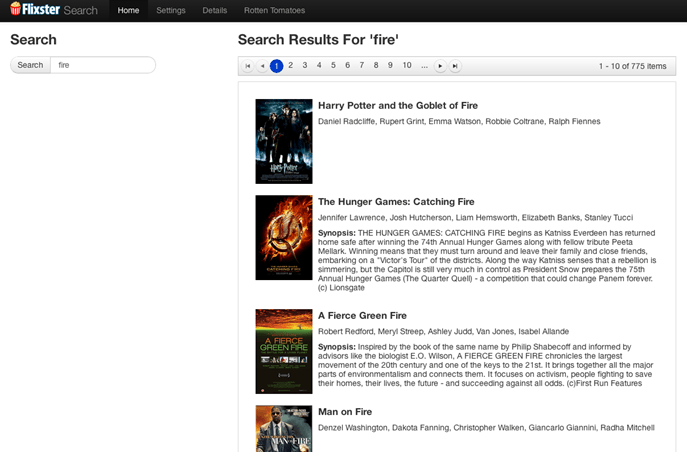Viewport: 687px width, 452px height.
Task: Click 'Harry Potter and the Goblet of Fire' title
Action: point(398,106)
